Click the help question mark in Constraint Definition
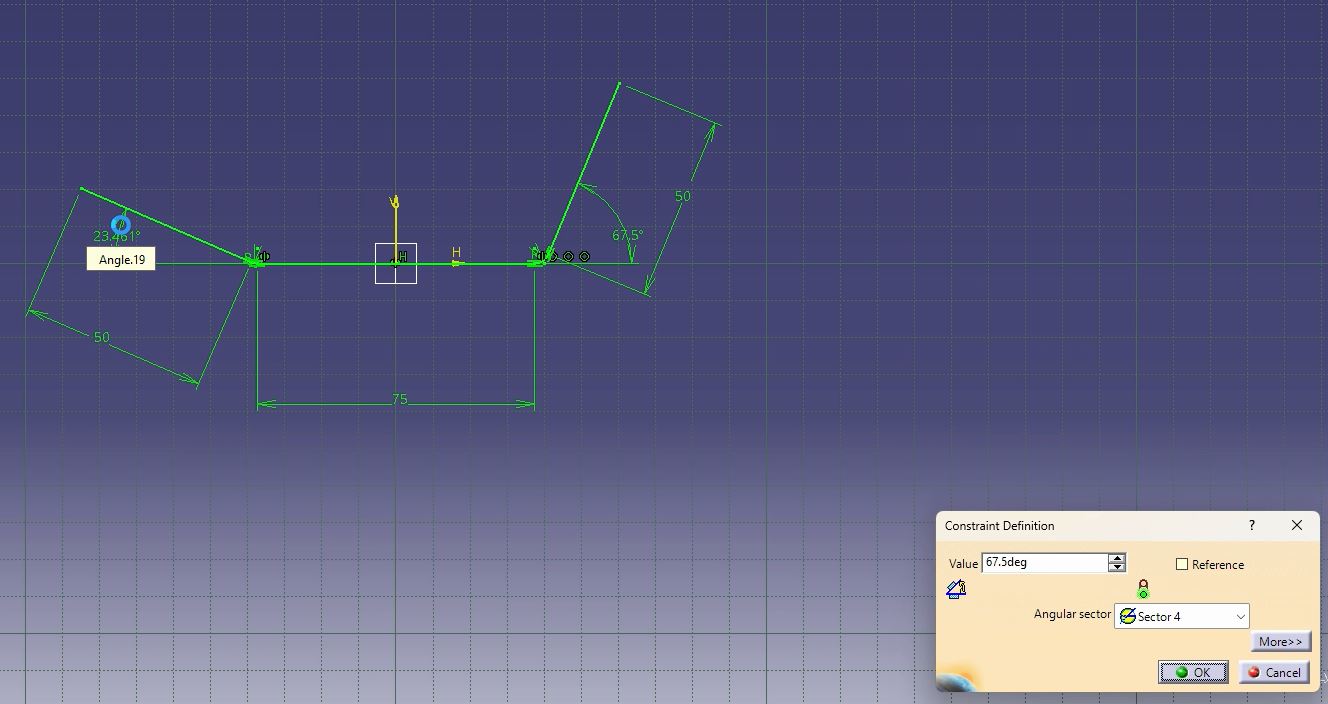 1251,525
